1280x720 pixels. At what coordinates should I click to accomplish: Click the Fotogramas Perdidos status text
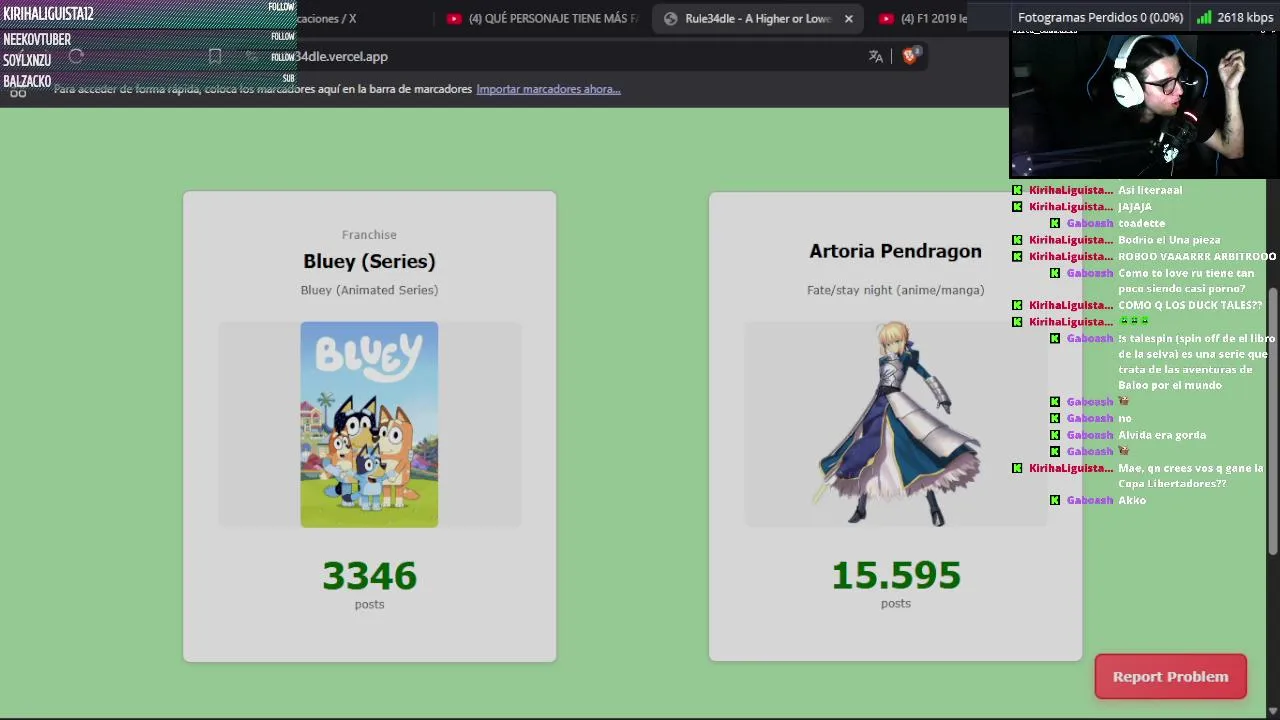click(x=1100, y=18)
